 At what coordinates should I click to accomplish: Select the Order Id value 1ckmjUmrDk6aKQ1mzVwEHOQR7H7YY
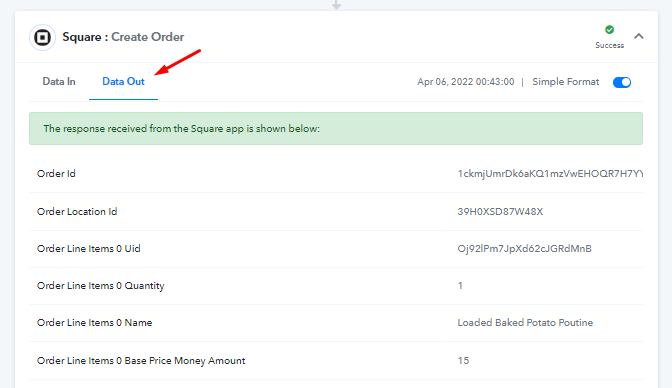point(550,174)
